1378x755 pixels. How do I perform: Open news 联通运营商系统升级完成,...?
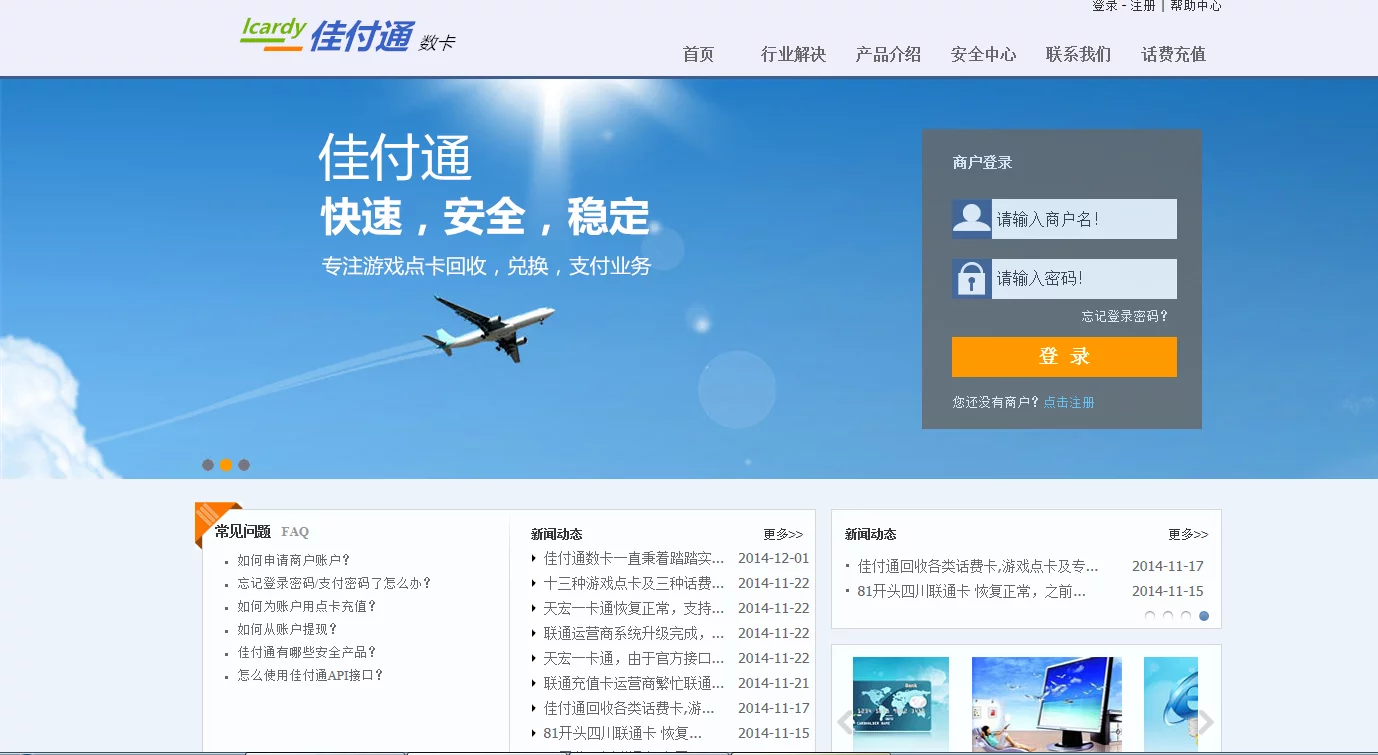click(634, 633)
